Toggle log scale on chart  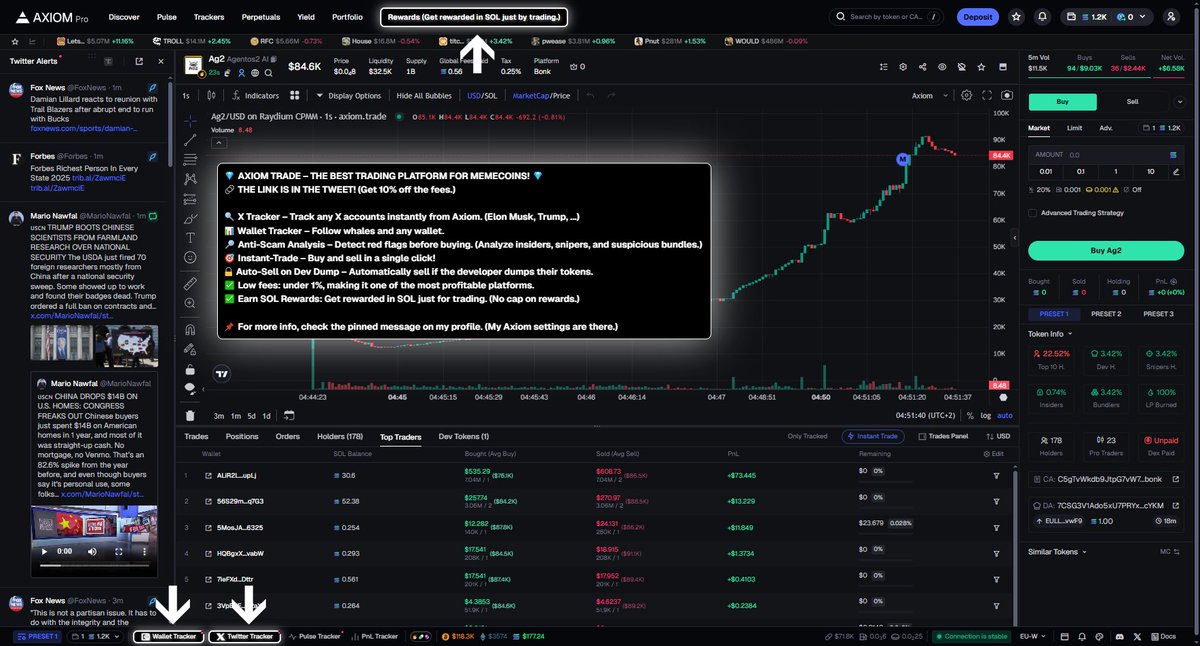986,415
